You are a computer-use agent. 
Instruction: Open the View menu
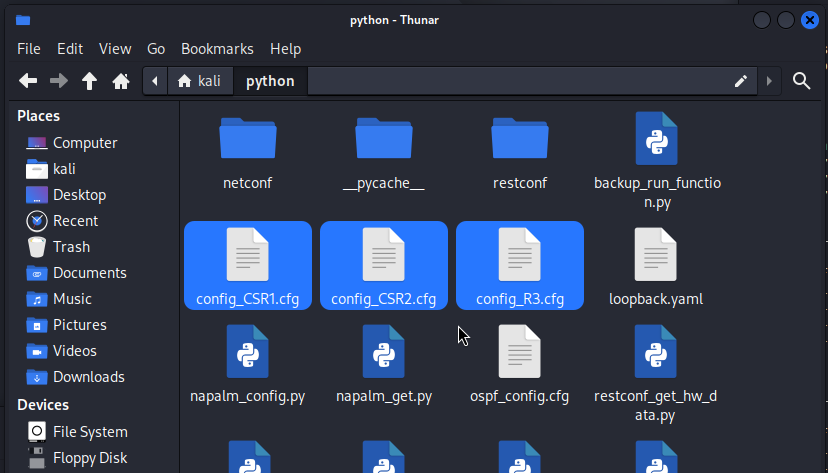click(x=115, y=49)
